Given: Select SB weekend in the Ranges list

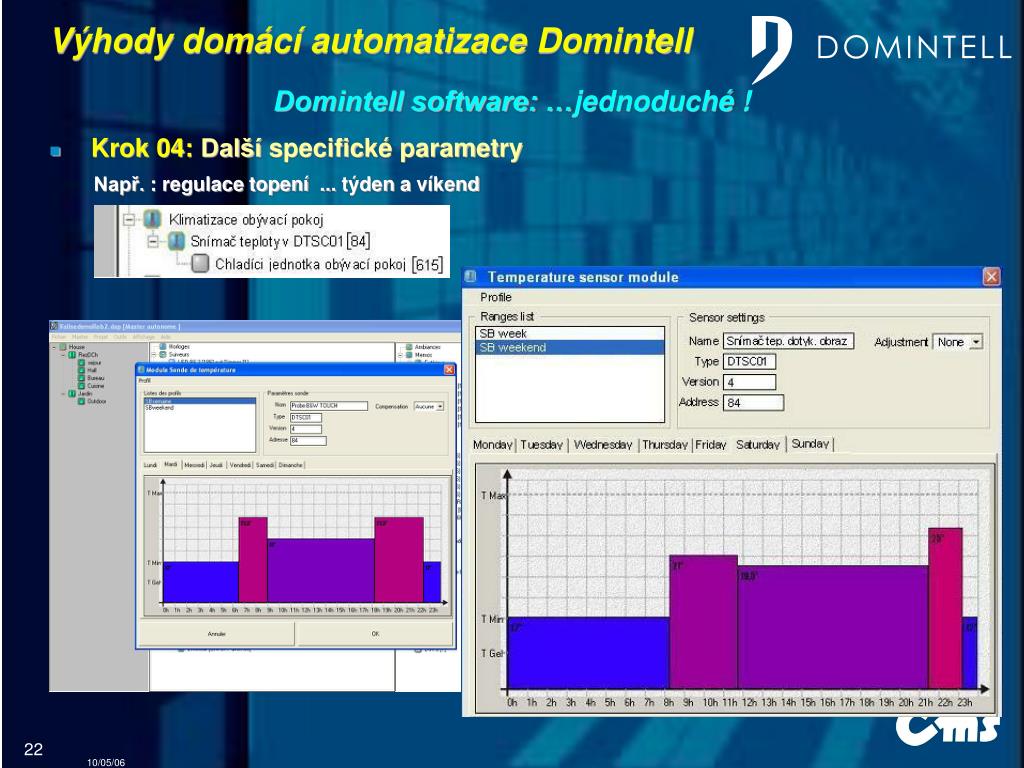Looking at the screenshot, I should [569, 347].
